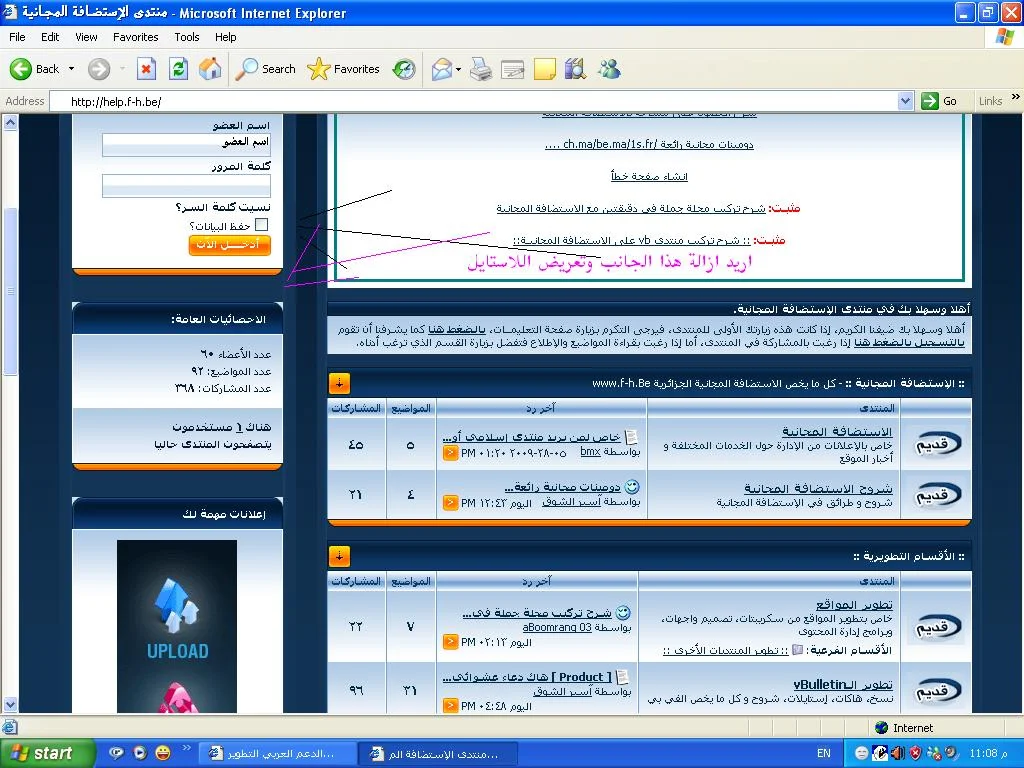Open the الاستضافة المجانية forum link
1024x768 pixels.
click(x=837, y=432)
